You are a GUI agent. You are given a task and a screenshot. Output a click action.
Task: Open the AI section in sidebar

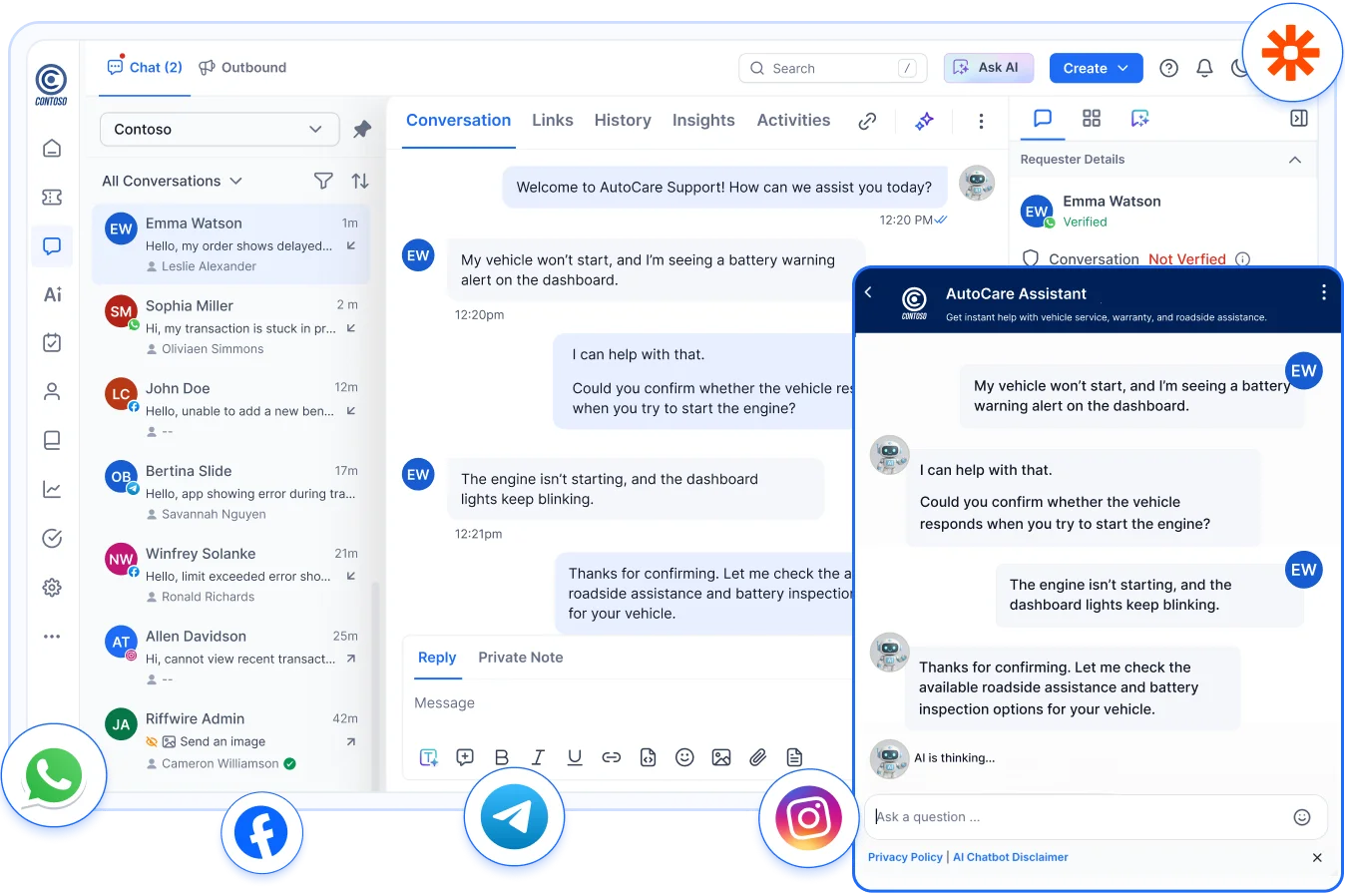tap(52, 294)
